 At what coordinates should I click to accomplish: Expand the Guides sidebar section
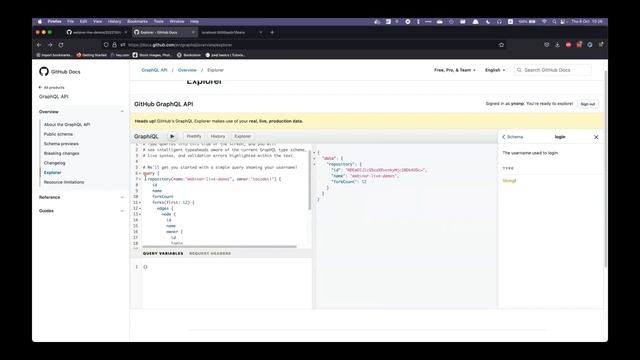tap(122, 211)
